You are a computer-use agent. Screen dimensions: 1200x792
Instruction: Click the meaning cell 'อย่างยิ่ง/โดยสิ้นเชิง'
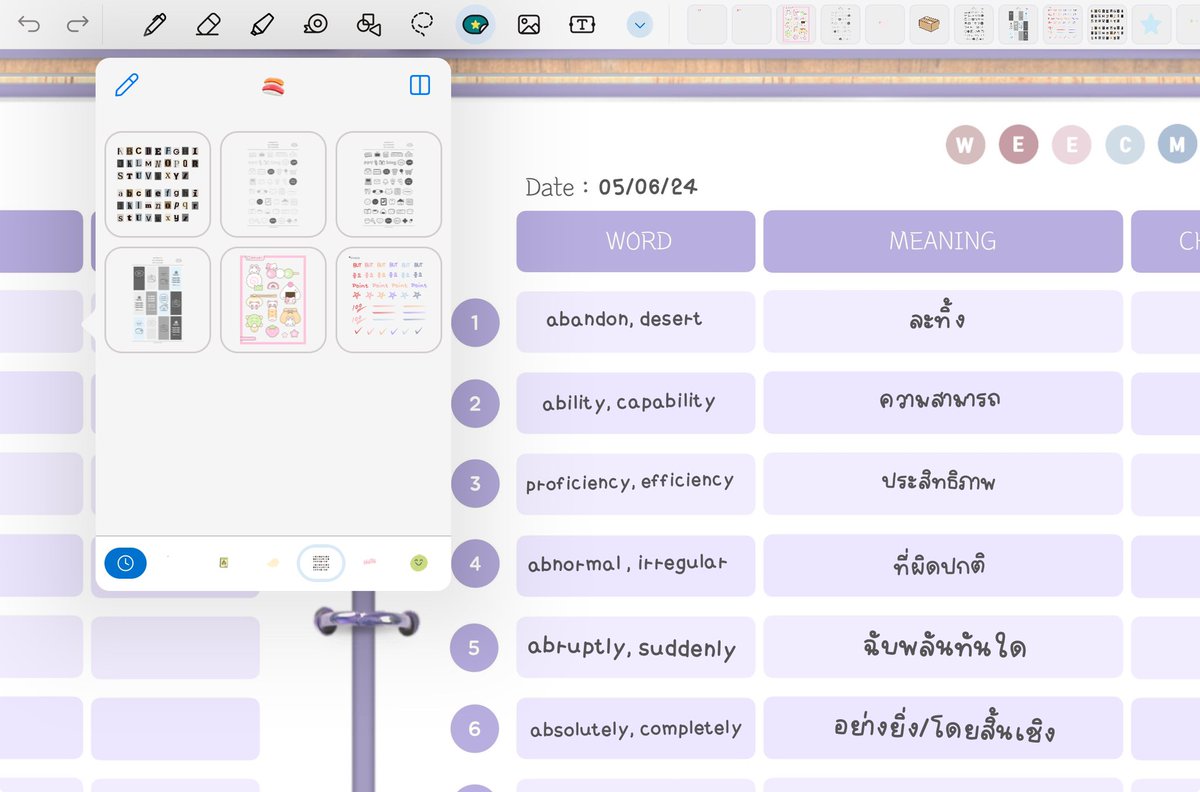(x=943, y=728)
